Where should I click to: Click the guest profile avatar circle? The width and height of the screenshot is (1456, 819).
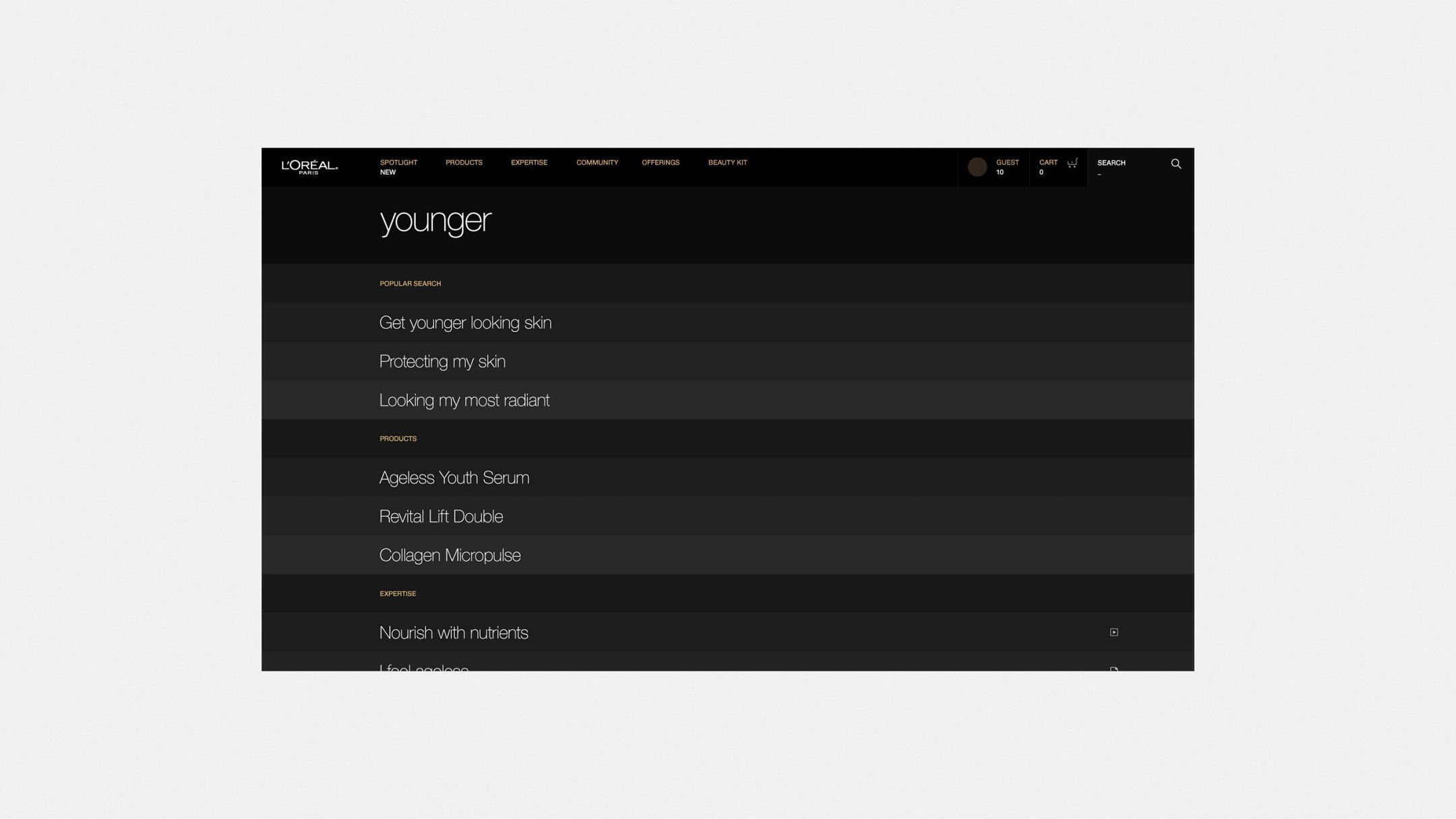pos(977,167)
